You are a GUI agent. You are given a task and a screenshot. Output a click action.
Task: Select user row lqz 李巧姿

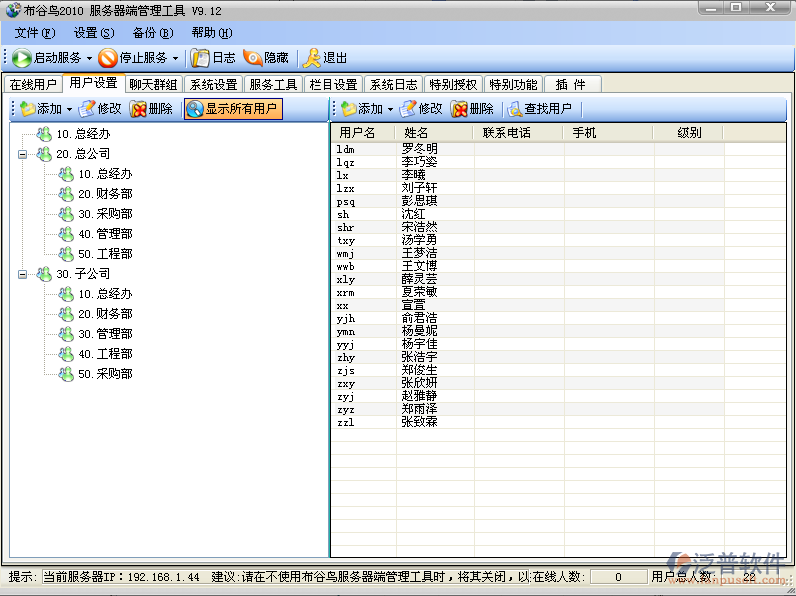[558, 162]
